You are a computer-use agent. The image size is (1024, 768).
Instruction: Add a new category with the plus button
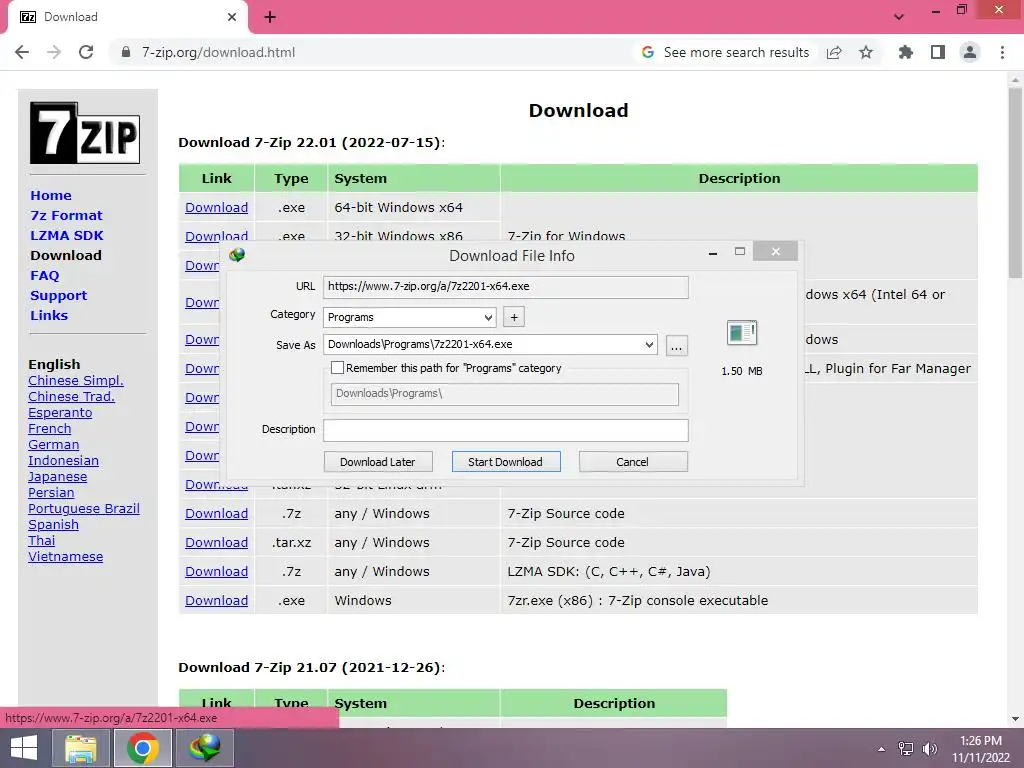coord(514,317)
